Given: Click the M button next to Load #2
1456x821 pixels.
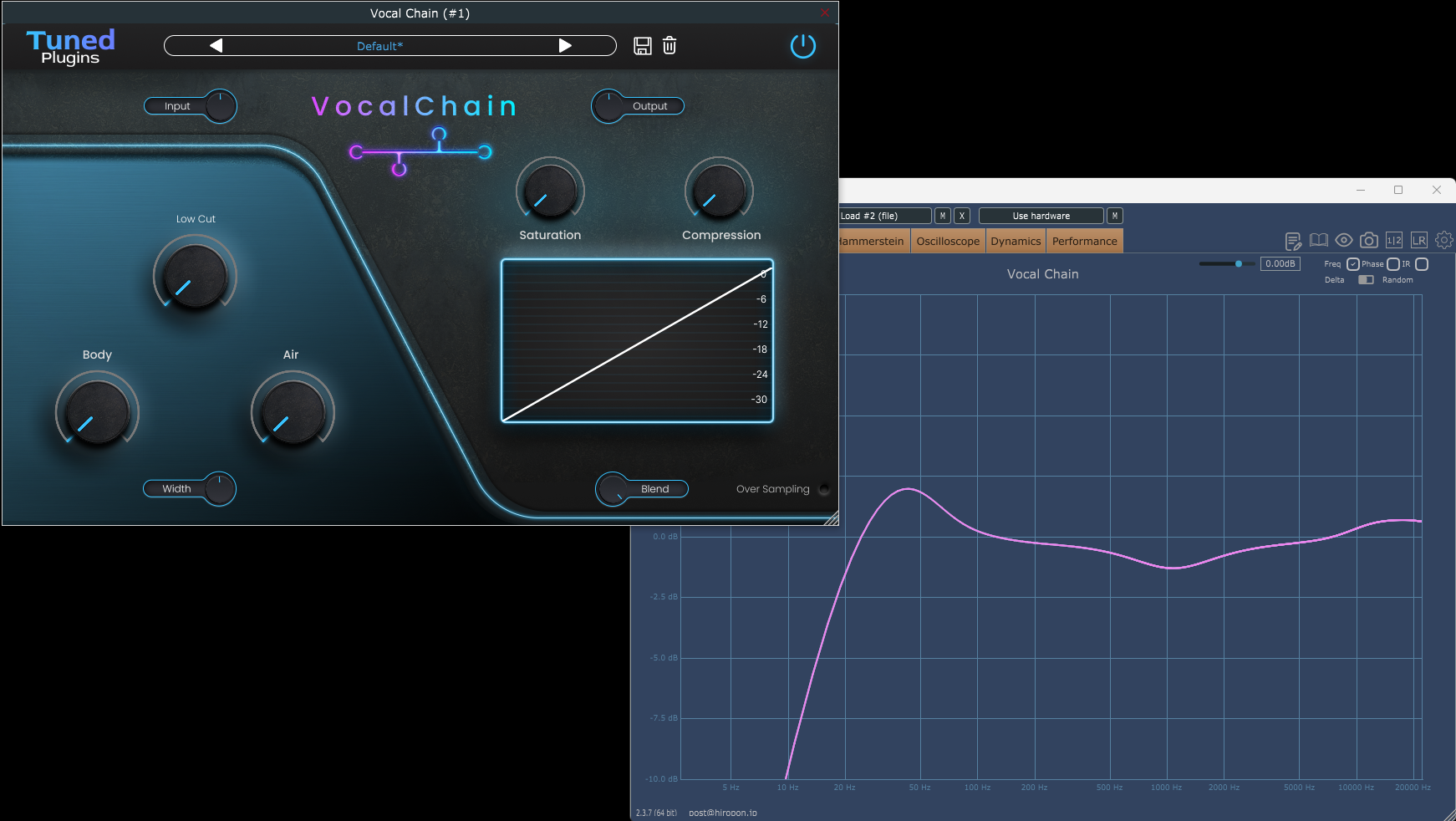Looking at the screenshot, I should 943,216.
